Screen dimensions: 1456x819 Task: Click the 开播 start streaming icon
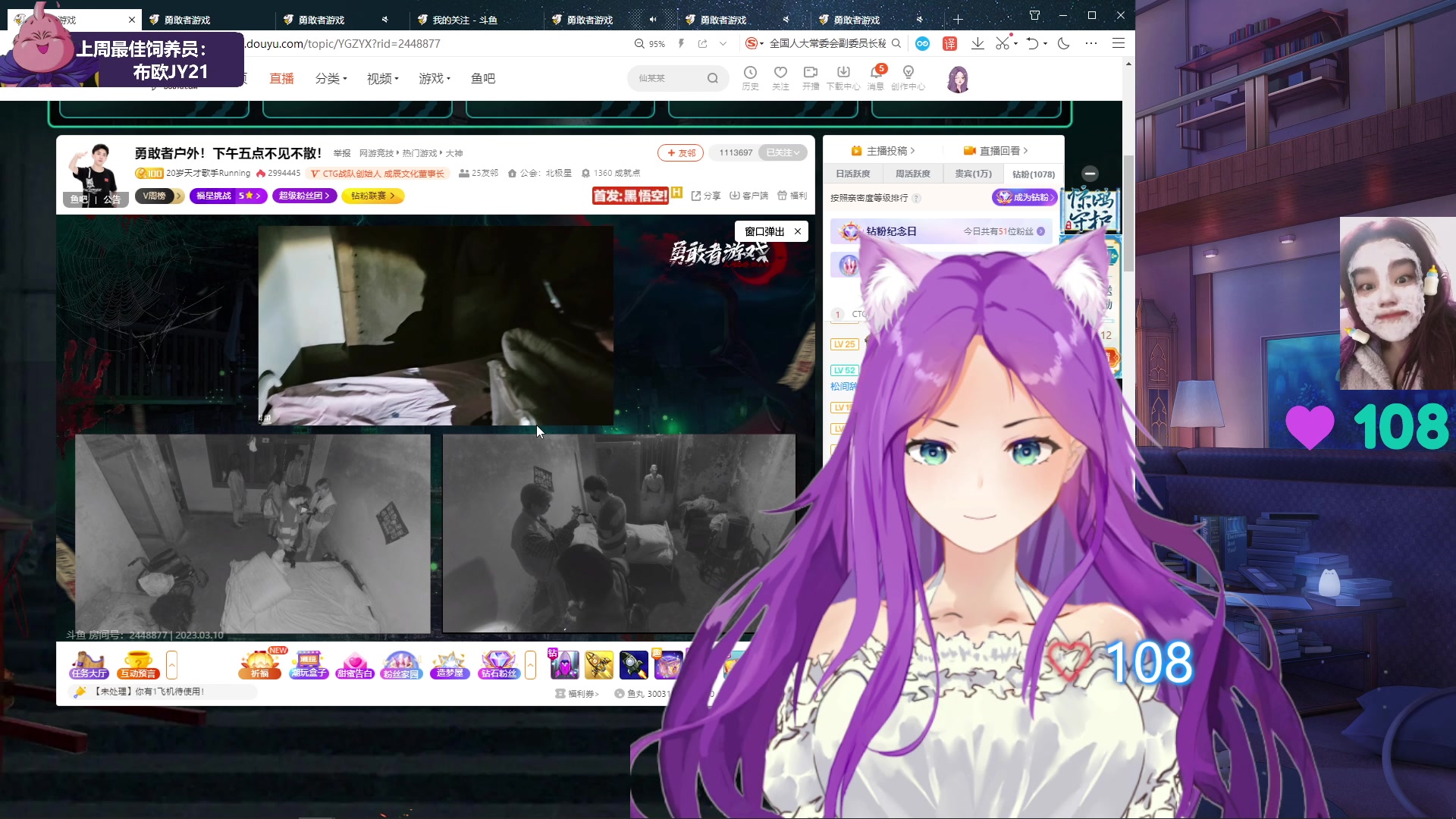pos(811,77)
